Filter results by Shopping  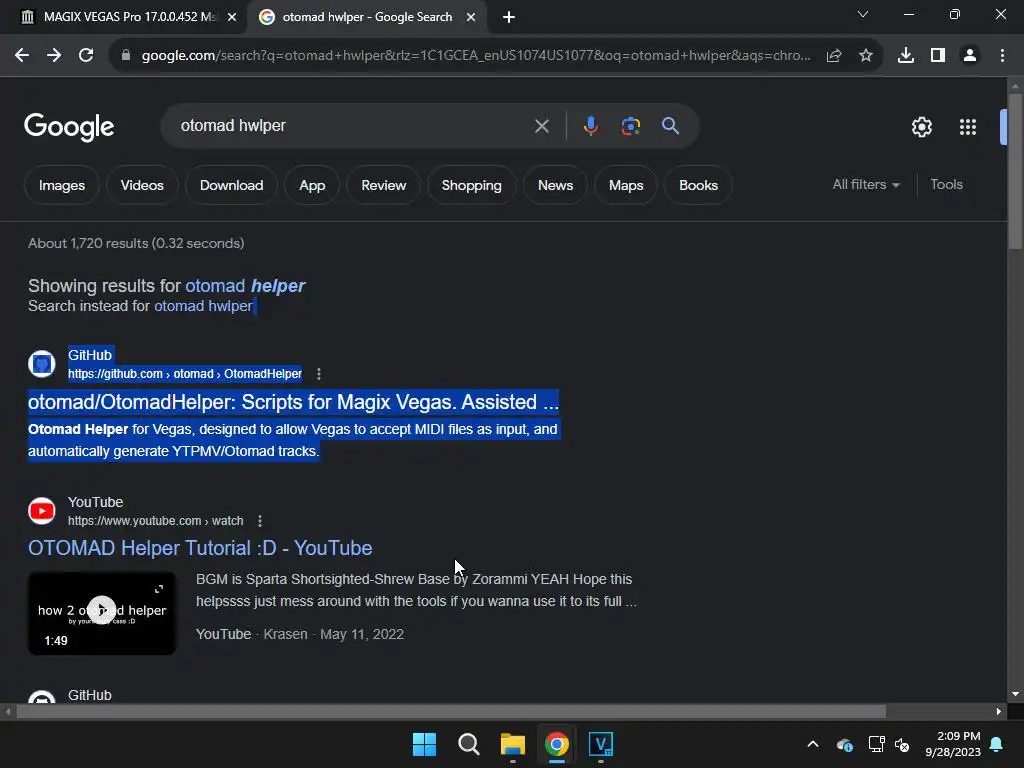pos(472,185)
